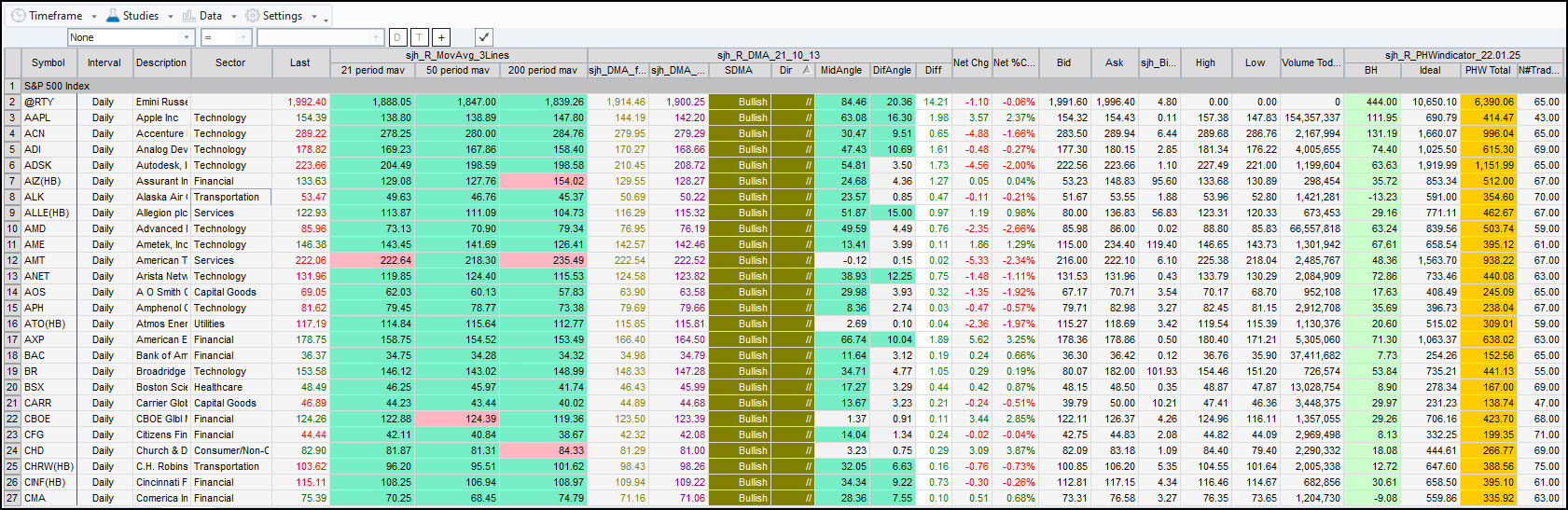Select the @RTY symbol cell
This screenshot has width=1568, height=510.
click(49, 102)
